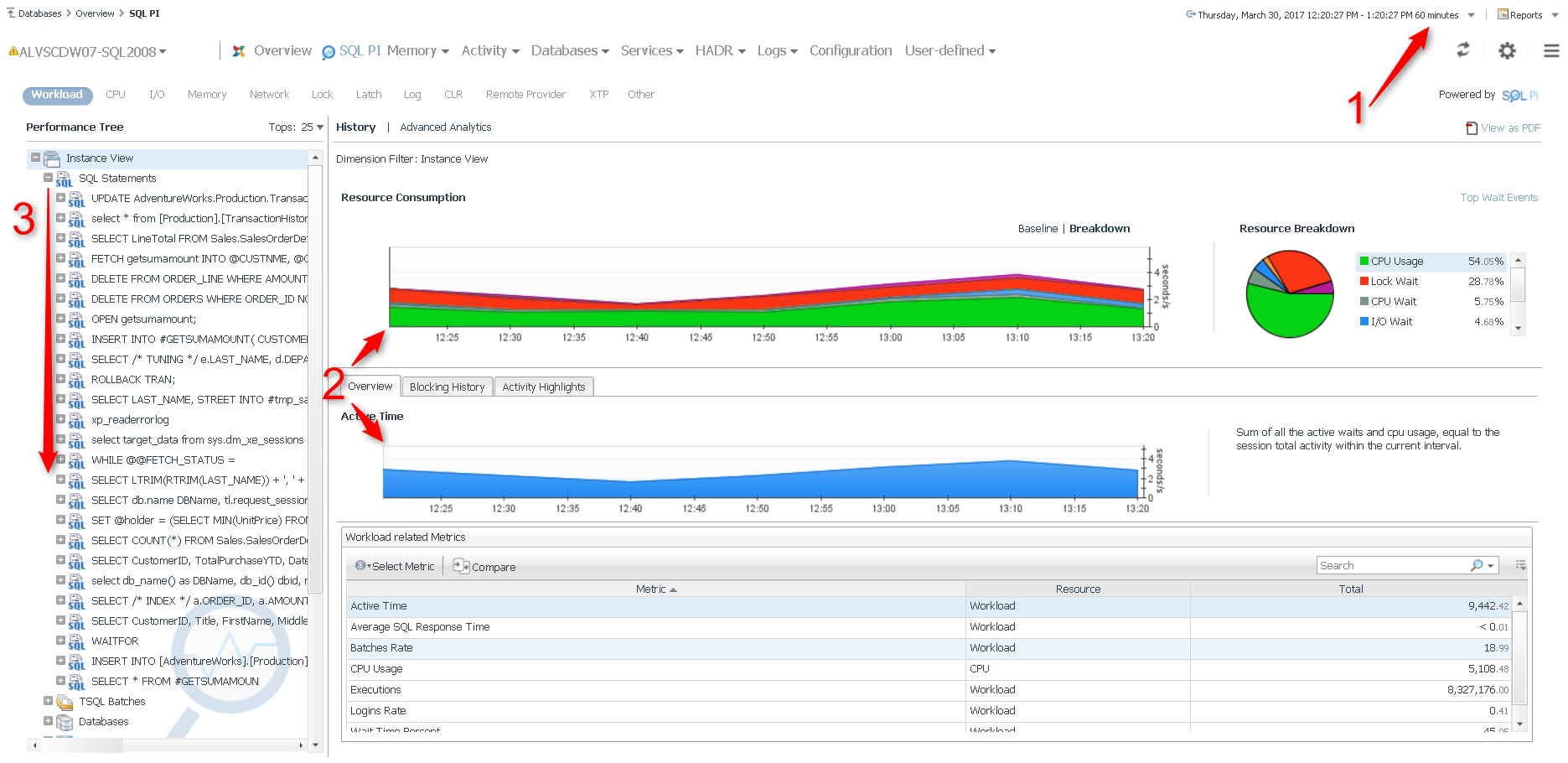Click the View as PDF icon
Viewport: 1568px width, 763px height.
(1471, 128)
